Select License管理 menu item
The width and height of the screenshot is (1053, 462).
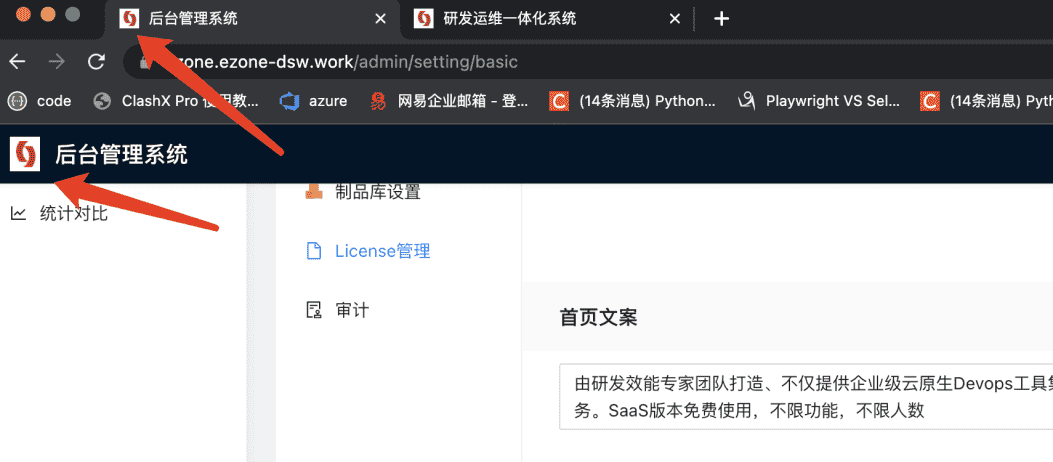tap(381, 251)
